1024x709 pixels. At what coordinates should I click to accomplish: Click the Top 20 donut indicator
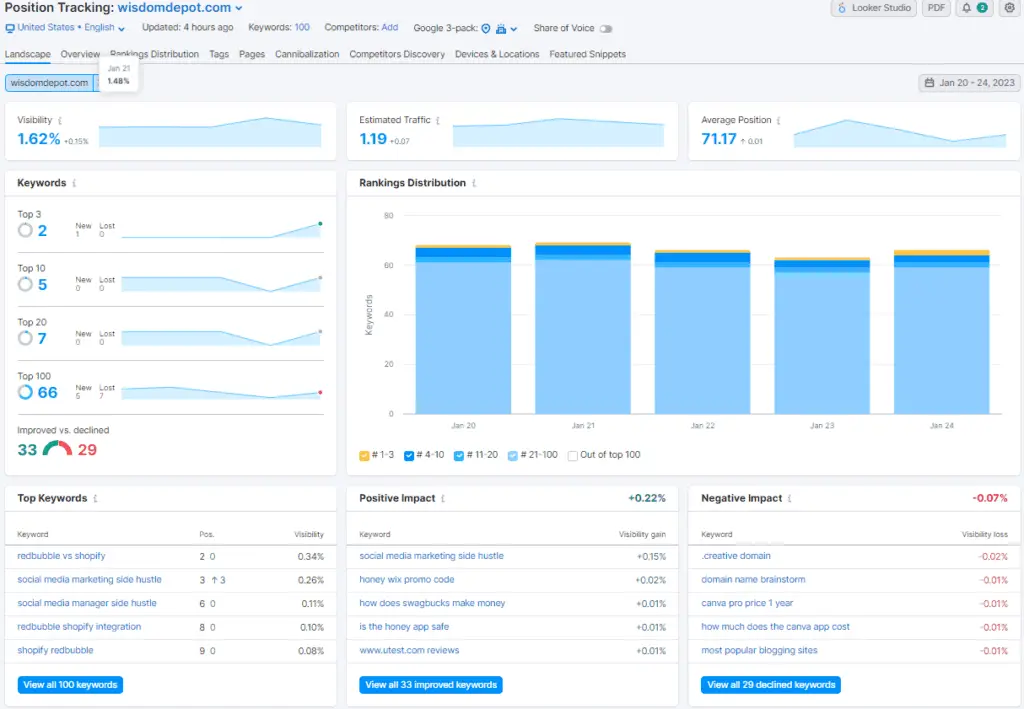point(25,338)
